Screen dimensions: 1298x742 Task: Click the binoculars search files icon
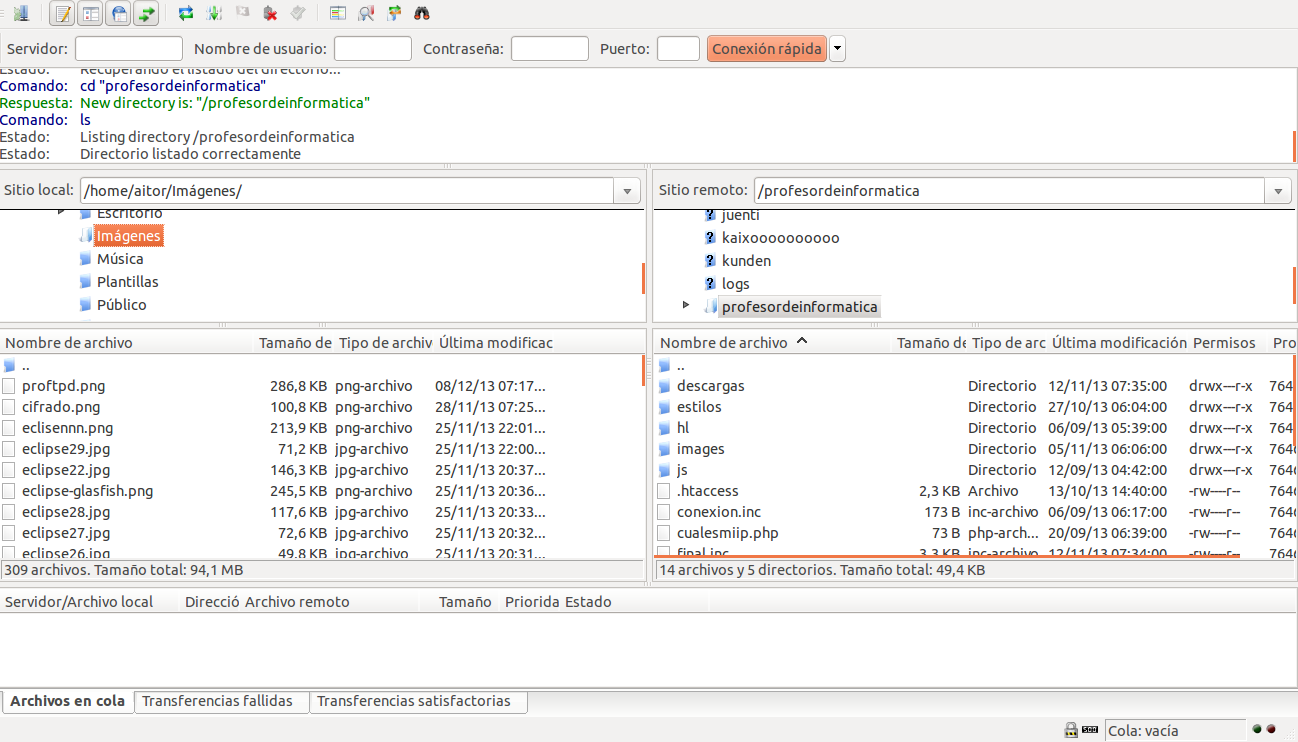click(422, 13)
